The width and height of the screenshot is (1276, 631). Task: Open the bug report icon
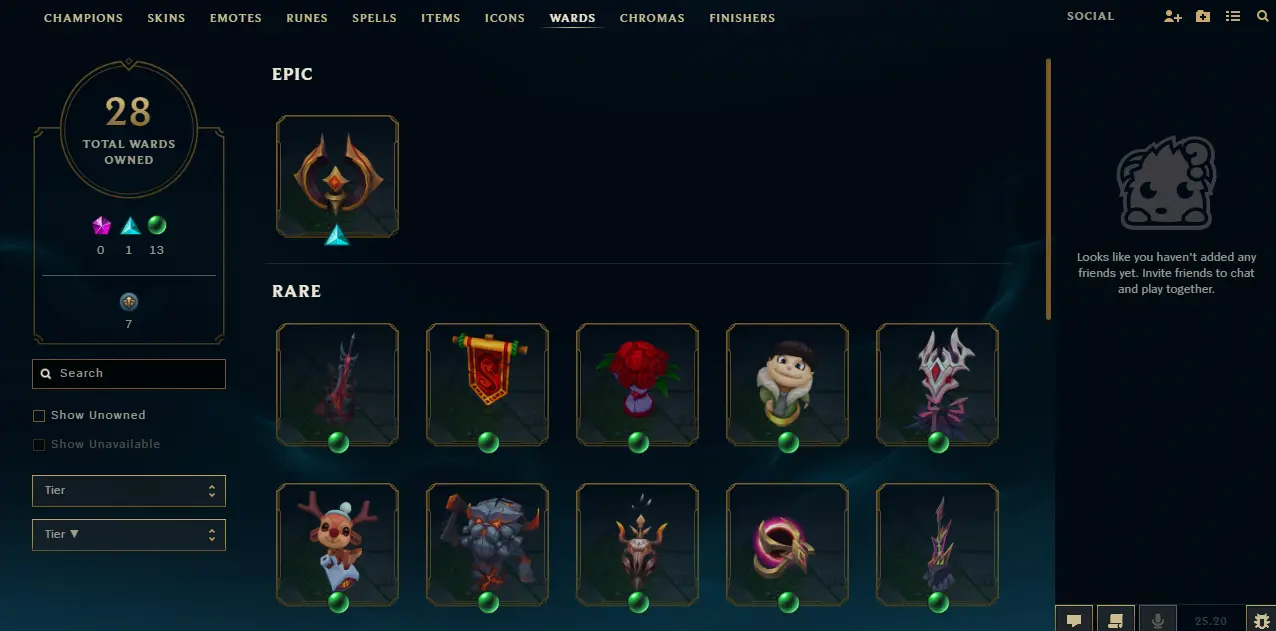click(1261, 619)
